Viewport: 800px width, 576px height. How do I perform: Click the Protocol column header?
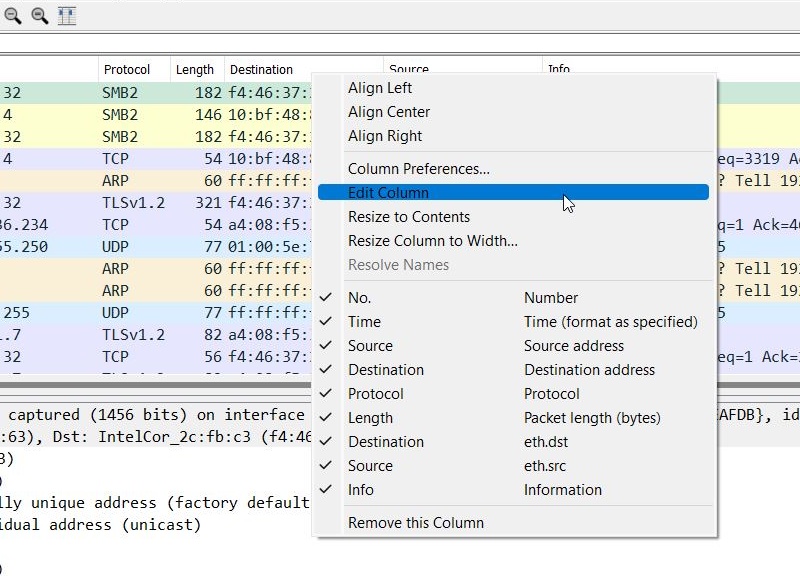(x=127, y=70)
